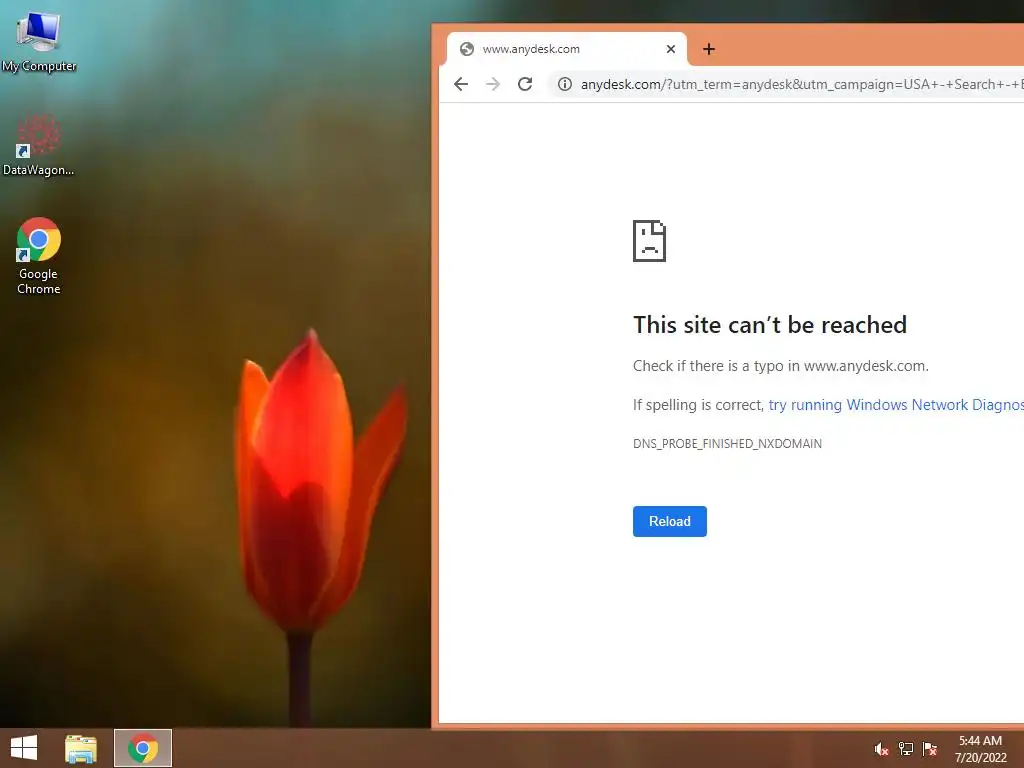
Task: Switch to Chrome in the taskbar
Action: point(143,748)
